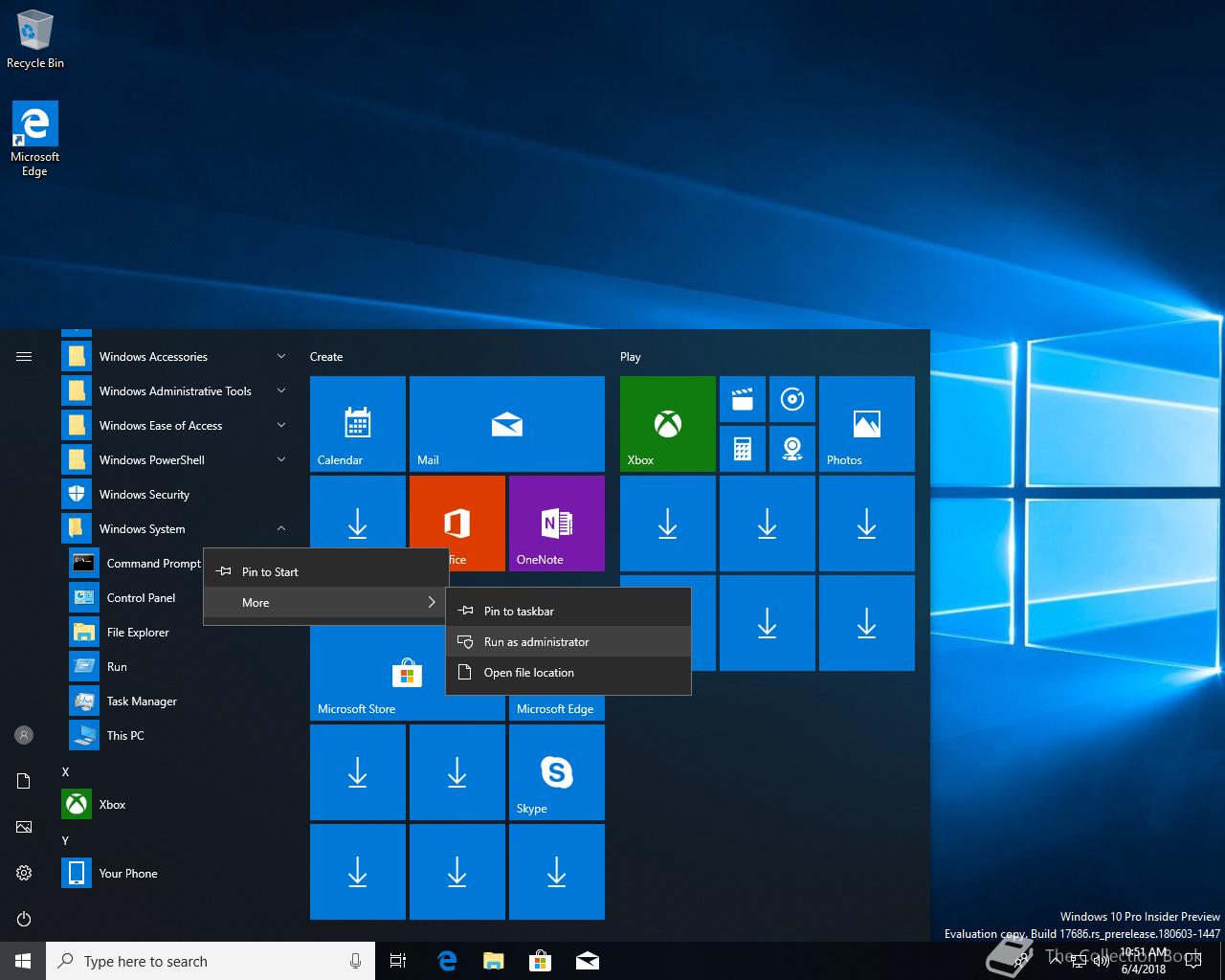Viewport: 1225px width, 980px height.
Task: Open the OneNote tile
Action: [557, 523]
